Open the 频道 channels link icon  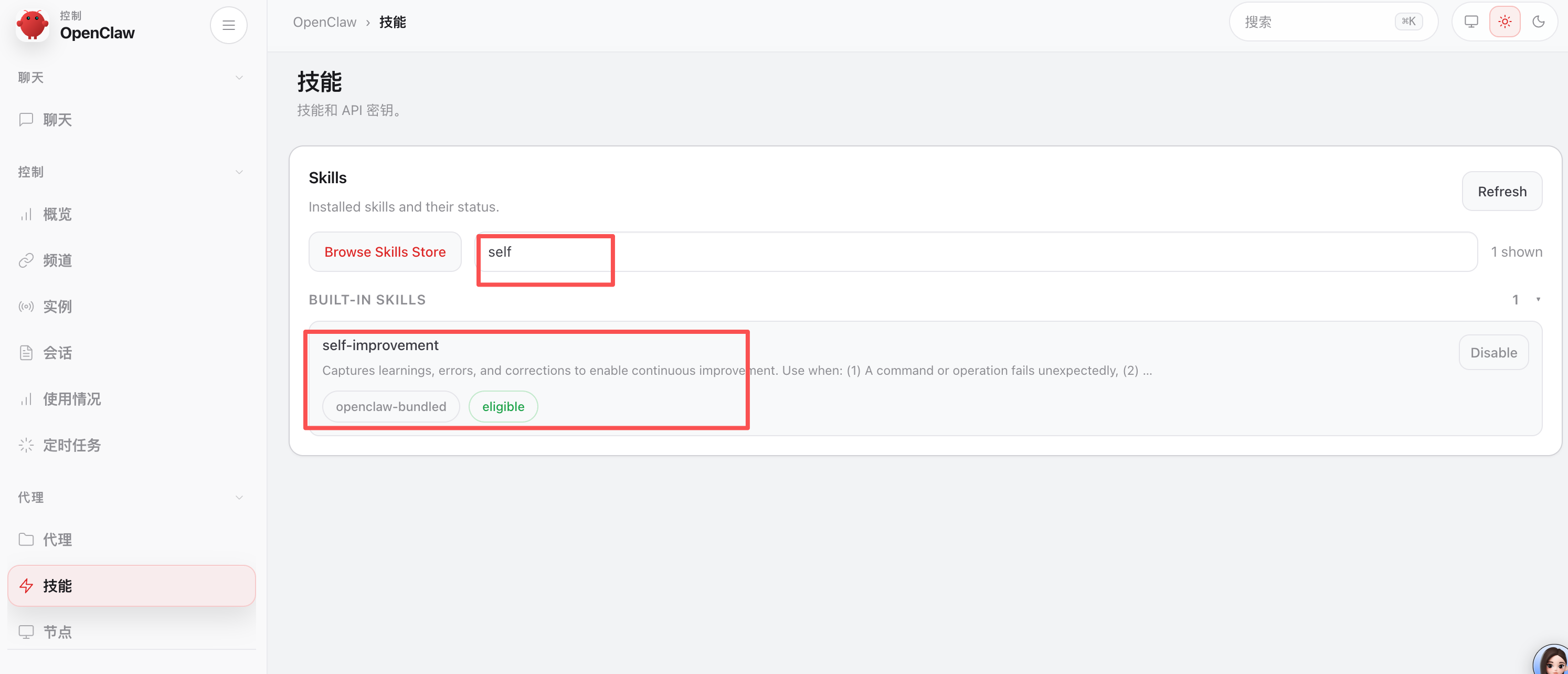point(26,260)
